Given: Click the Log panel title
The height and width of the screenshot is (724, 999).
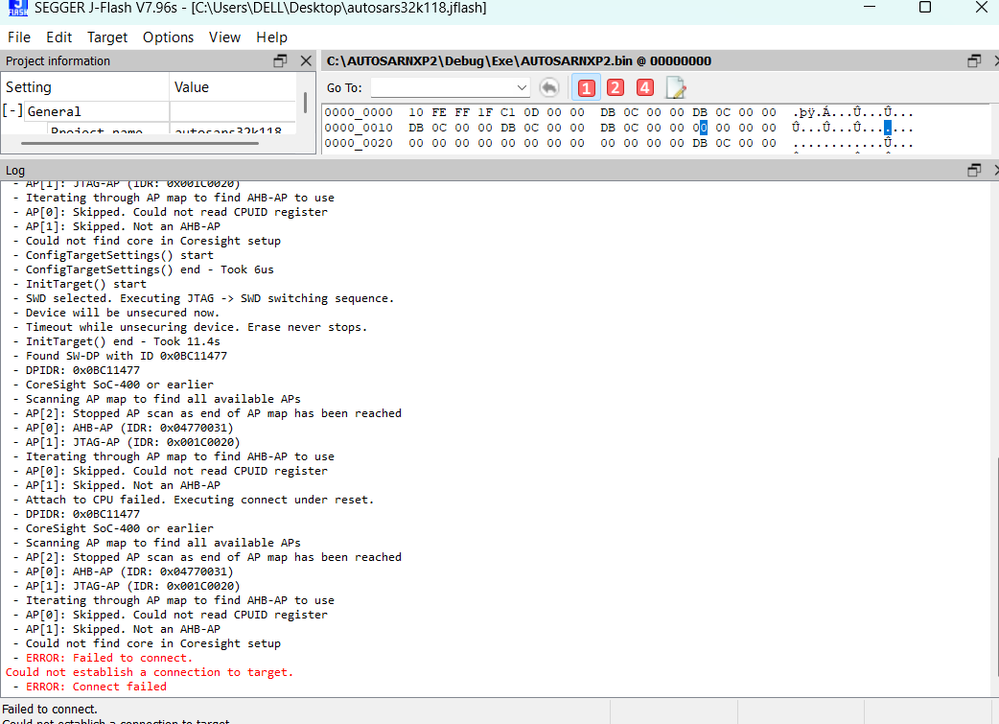Looking at the screenshot, I should pos(15,170).
